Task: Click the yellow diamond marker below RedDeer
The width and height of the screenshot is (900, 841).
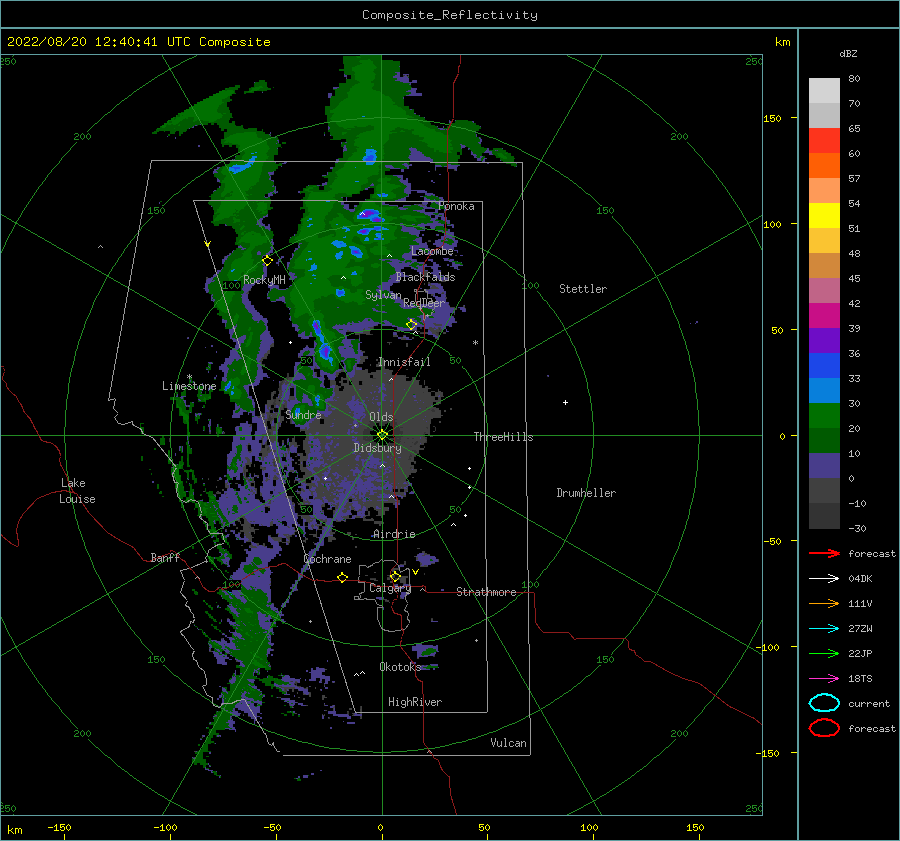Action: 412,325
